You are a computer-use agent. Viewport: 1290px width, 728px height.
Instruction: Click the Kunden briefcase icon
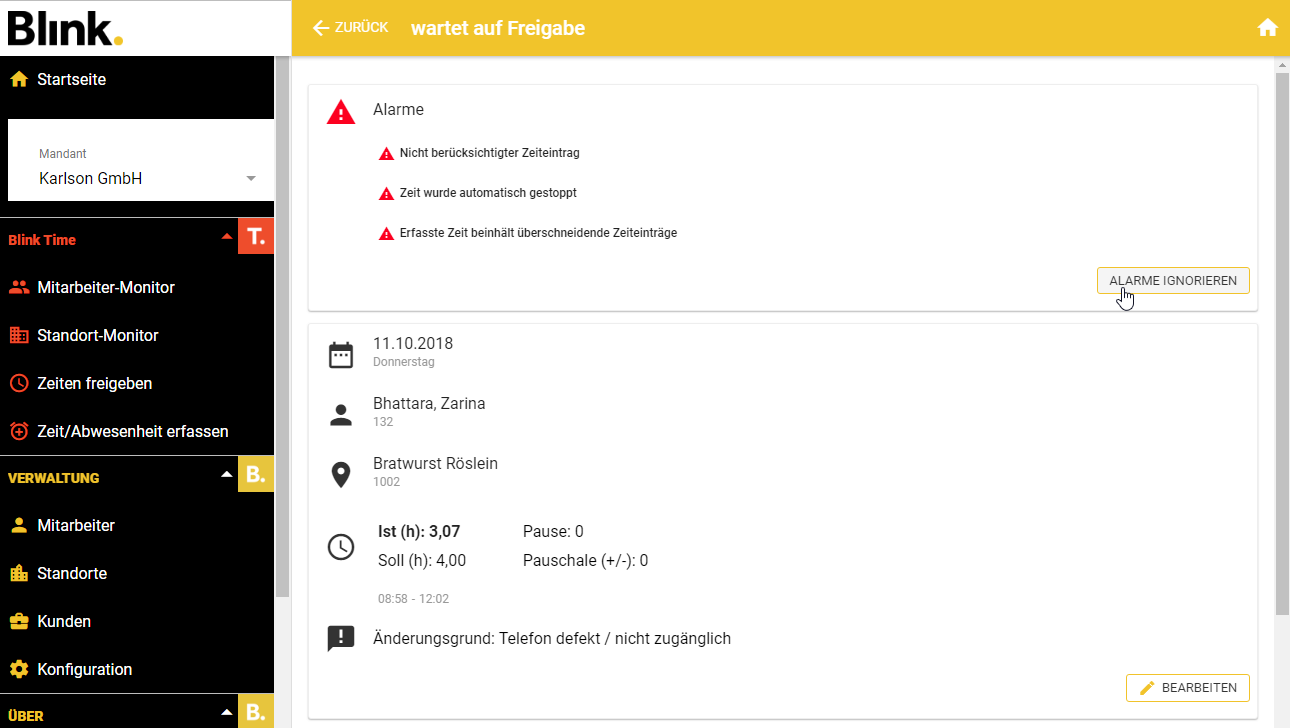tap(19, 622)
